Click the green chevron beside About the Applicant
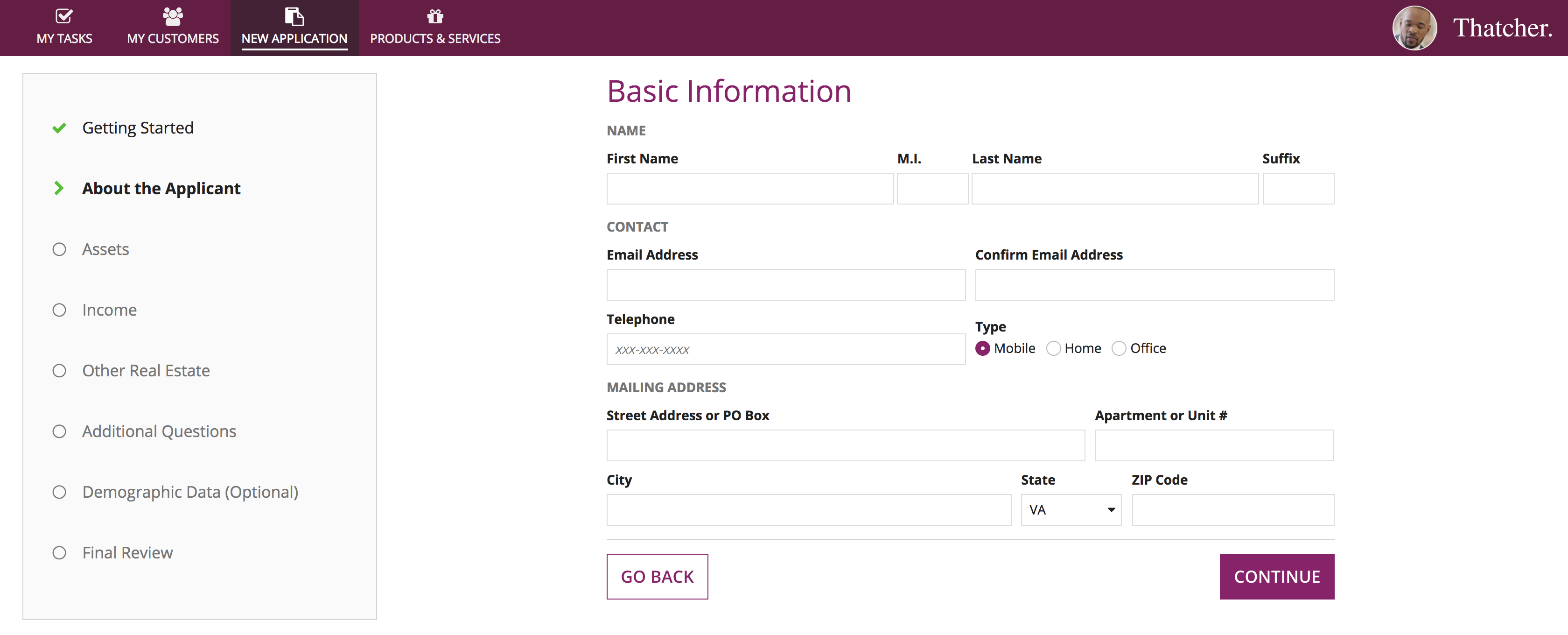 pyautogui.click(x=59, y=188)
